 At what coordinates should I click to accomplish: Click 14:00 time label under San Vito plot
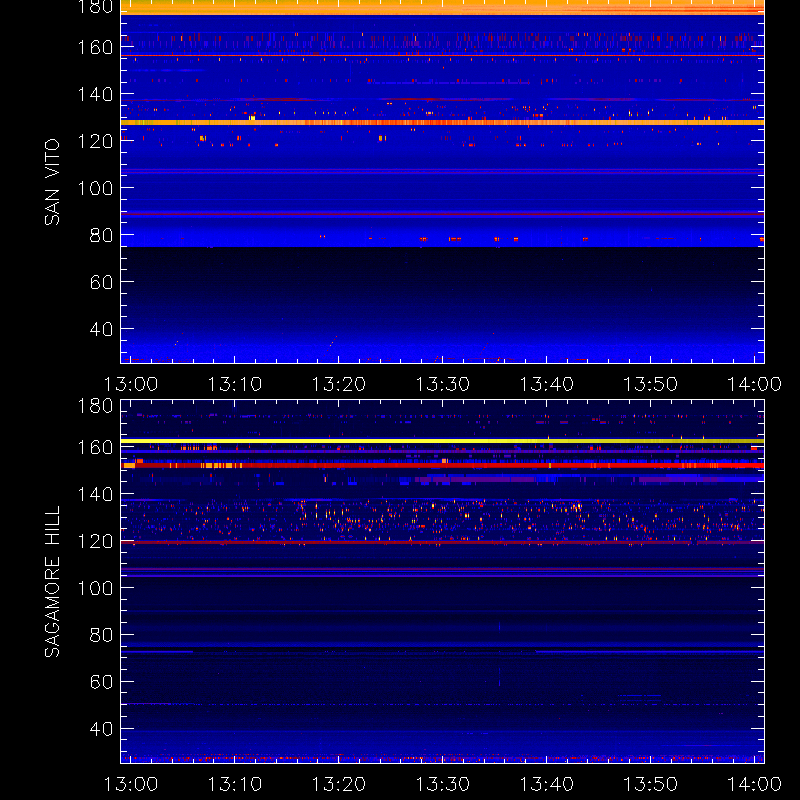pyautogui.click(x=755, y=384)
